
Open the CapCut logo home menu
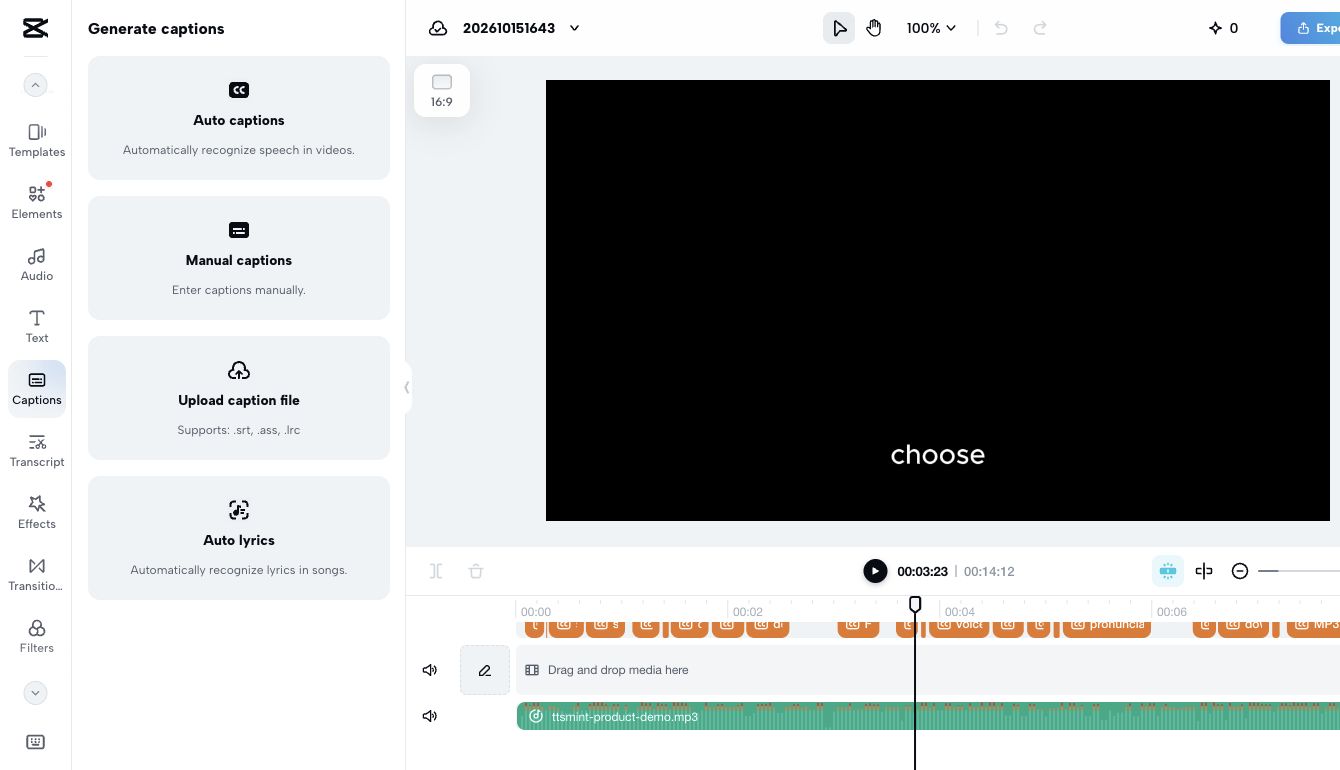(35, 28)
